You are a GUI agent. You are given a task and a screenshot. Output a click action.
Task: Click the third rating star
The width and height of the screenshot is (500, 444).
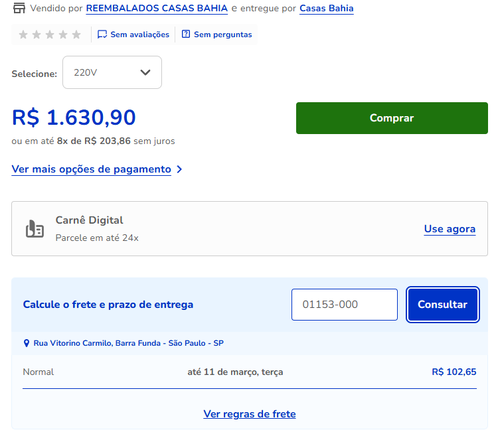coord(50,34)
